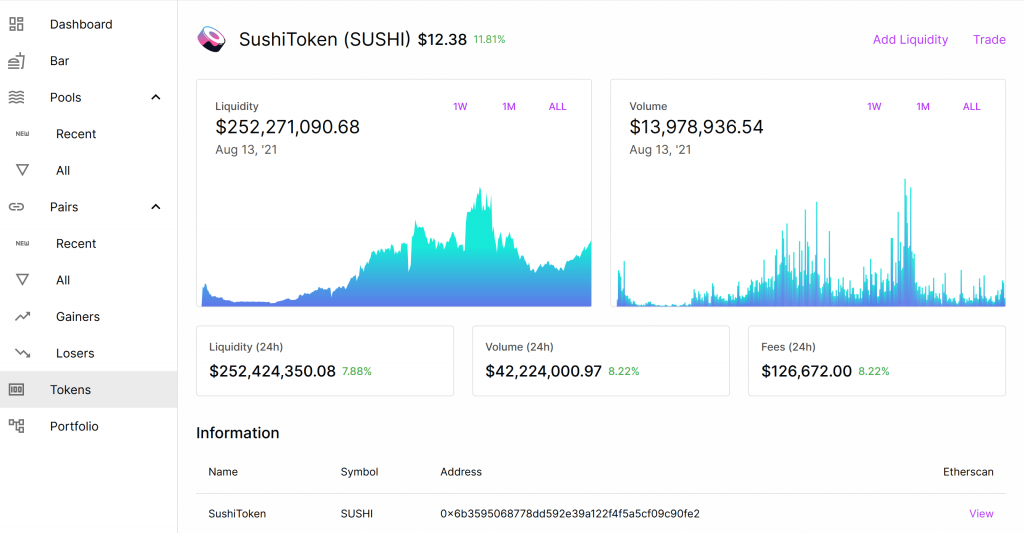1024x533 pixels.
Task: Collapse the Pairs section chevron
Action: (x=155, y=207)
